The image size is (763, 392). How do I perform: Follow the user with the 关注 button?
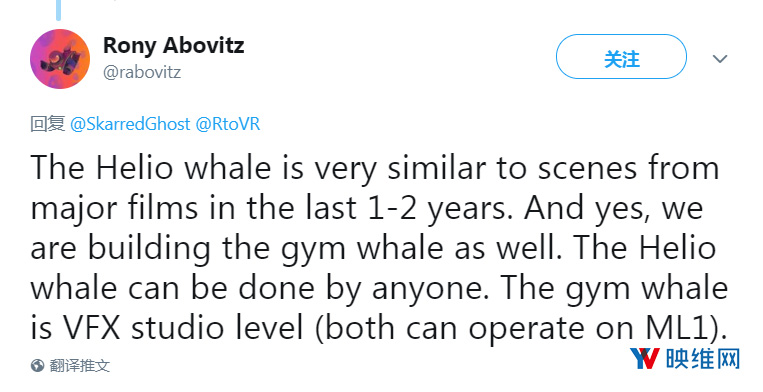click(x=621, y=57)
